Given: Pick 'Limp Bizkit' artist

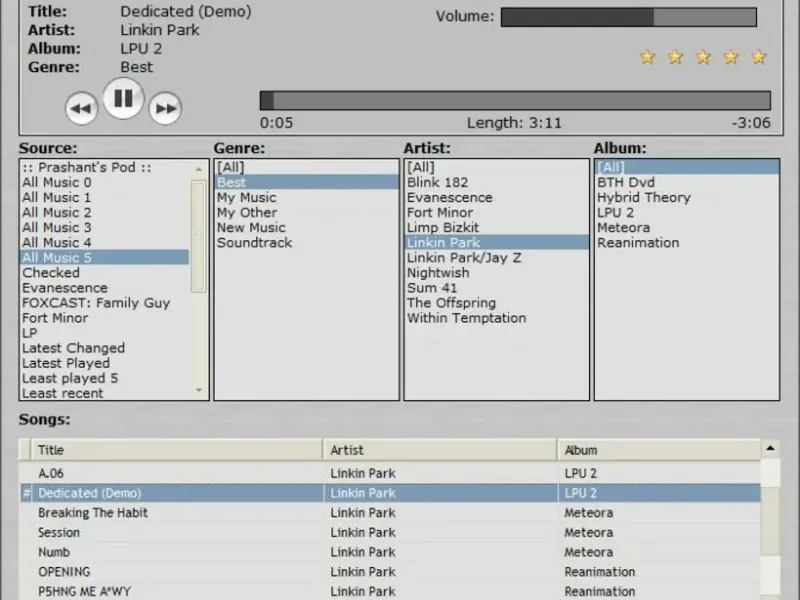Looking at the screenshot, I should [496, 228].
